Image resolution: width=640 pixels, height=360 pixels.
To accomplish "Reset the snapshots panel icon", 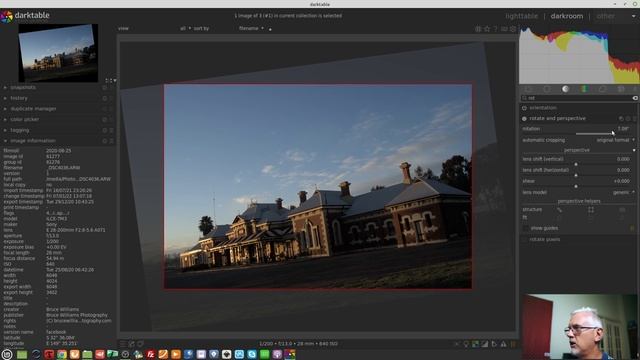I will (x=105, y=88).
